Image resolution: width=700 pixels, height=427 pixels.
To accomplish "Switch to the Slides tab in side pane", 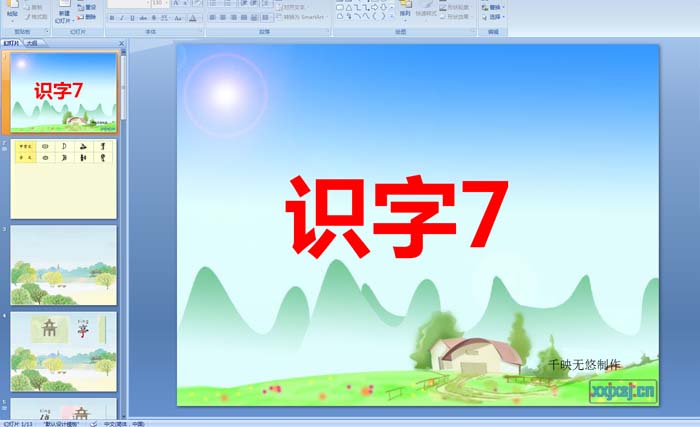I will point(12,44).
